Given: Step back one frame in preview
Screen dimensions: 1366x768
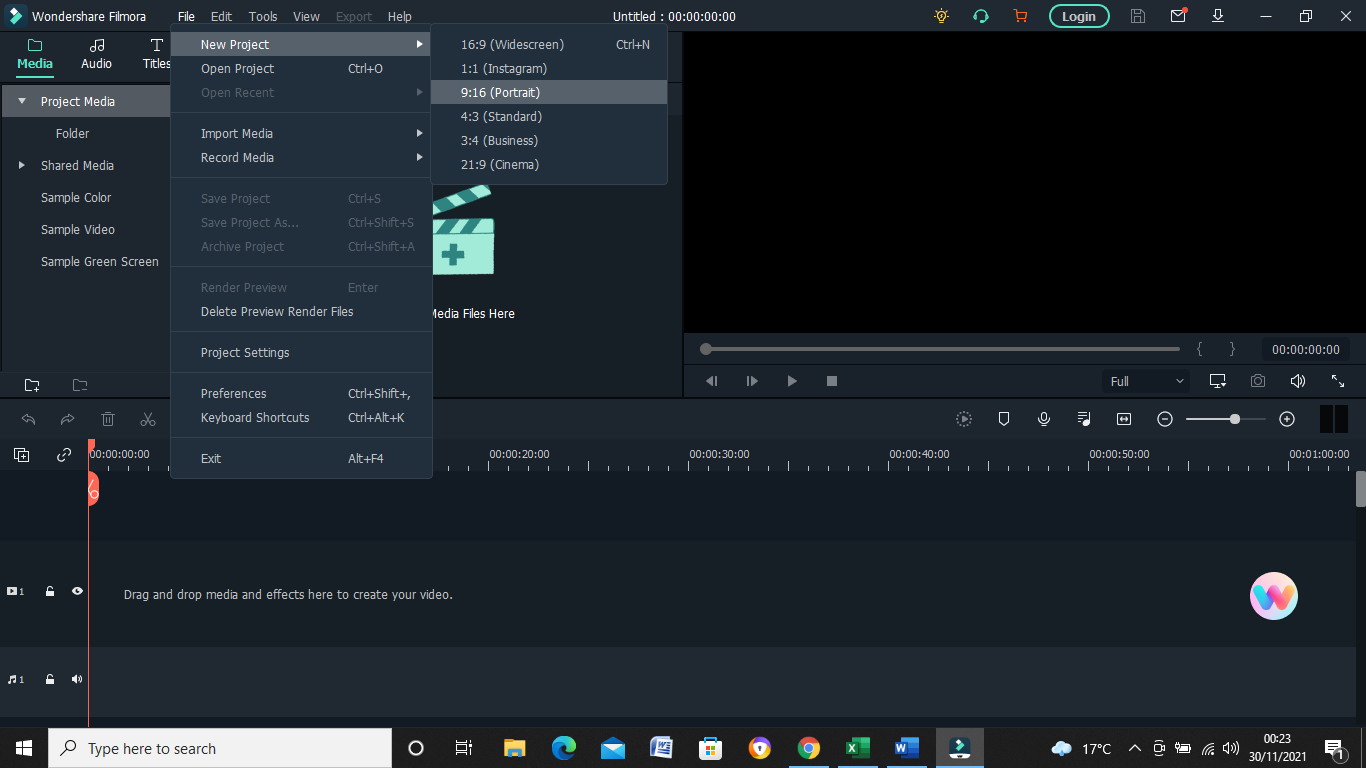Looking at the screenshot, I should [712, 381].
